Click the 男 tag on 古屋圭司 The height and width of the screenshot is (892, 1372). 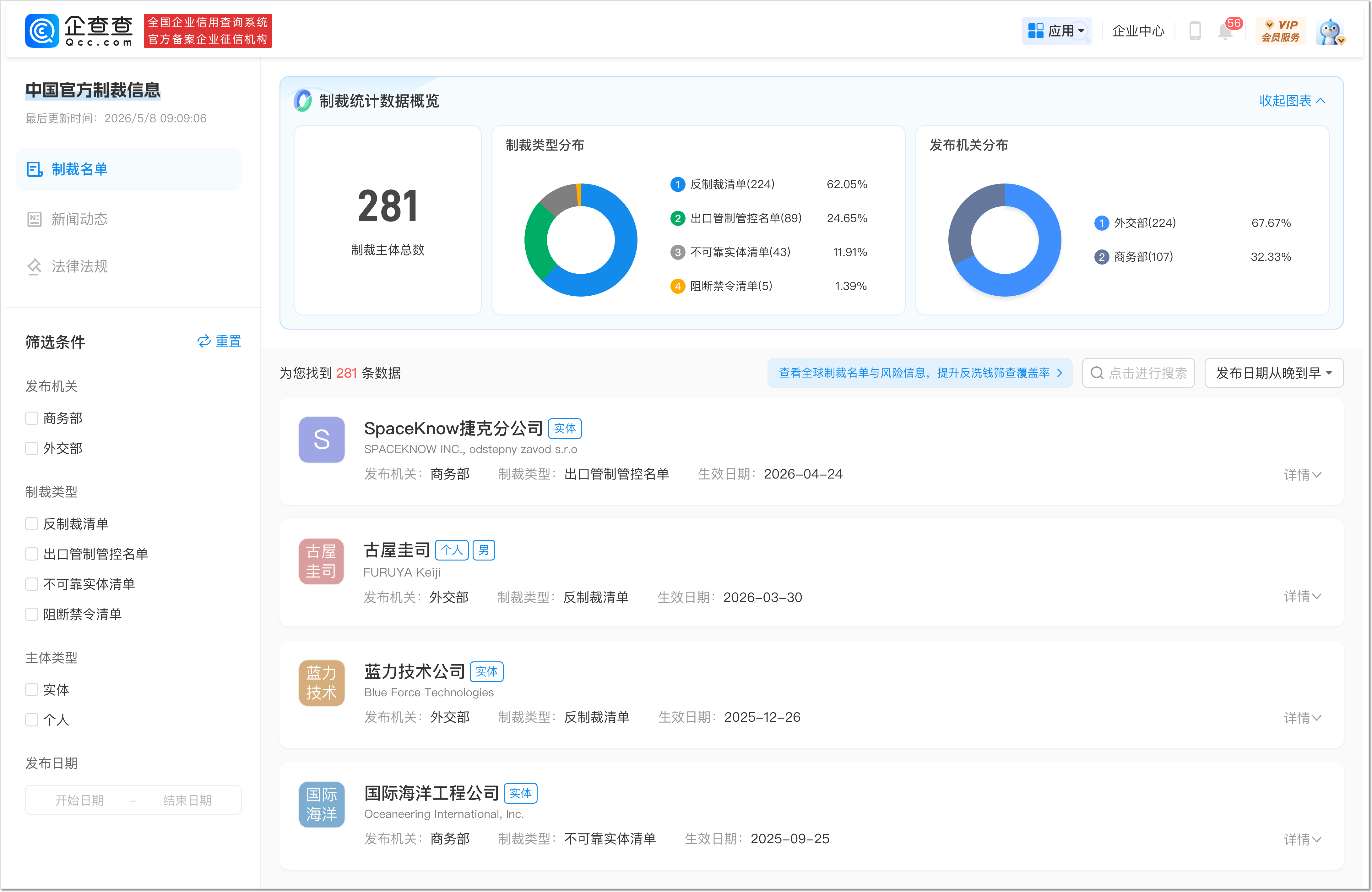click(x=484, y=550)
